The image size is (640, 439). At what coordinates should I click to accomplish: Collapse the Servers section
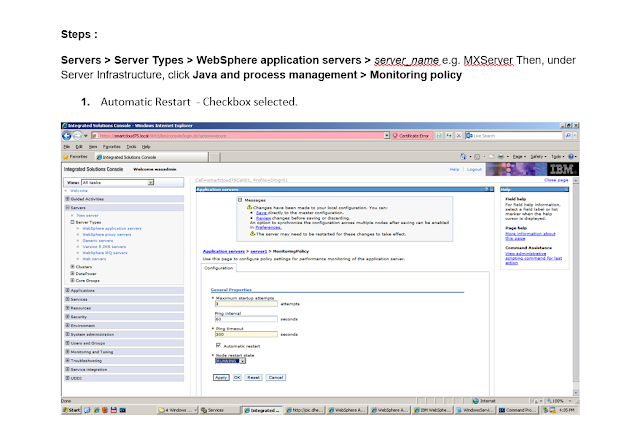click(x=68, y=208)
